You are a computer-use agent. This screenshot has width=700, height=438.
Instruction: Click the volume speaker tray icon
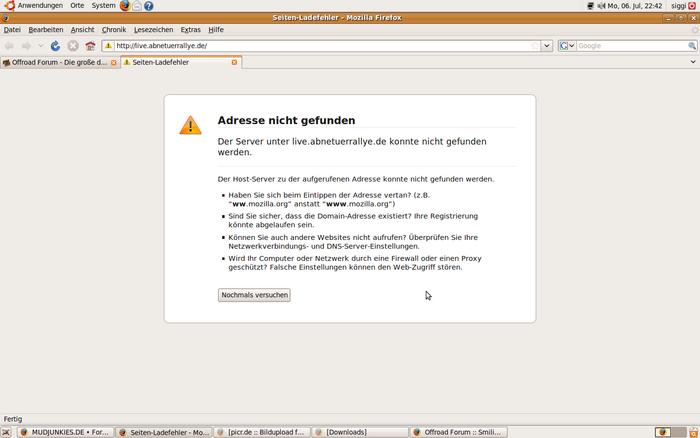(x=601, y=6)
